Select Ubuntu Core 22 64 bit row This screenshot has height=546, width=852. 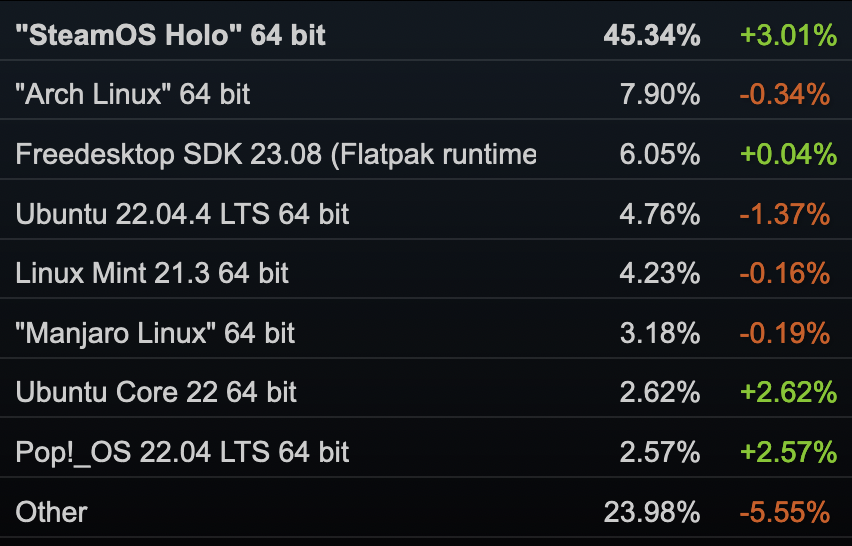pyautogui.click(x=426, y=392)
